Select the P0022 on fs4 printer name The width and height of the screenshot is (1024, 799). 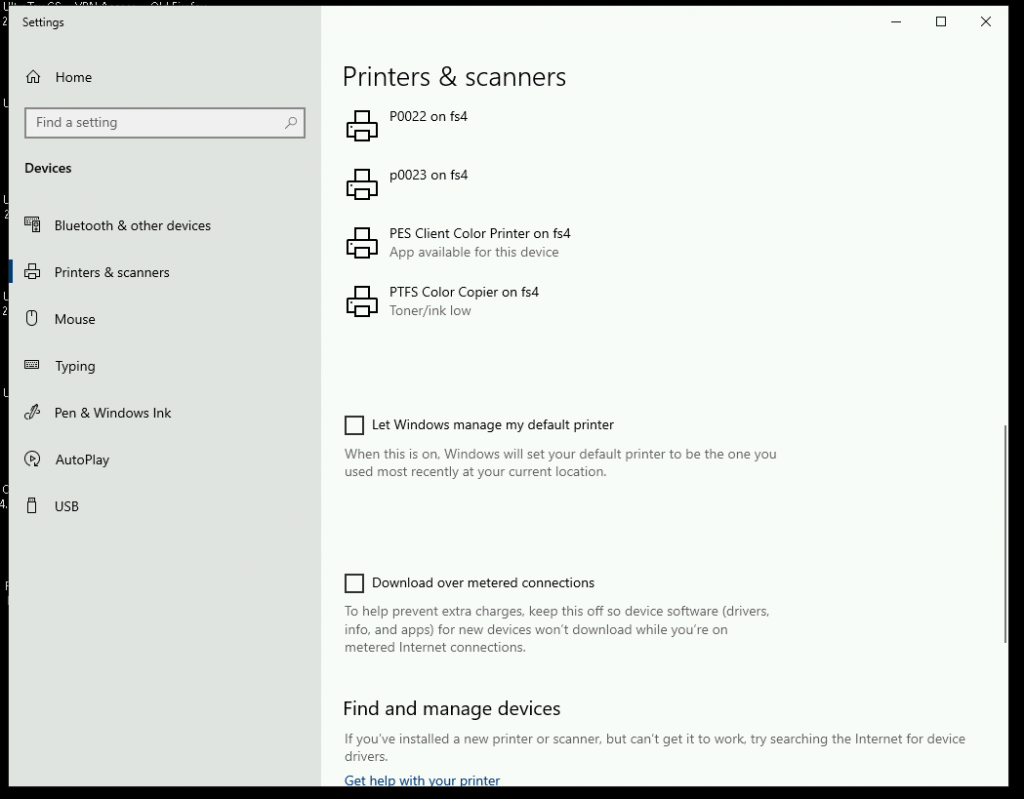(x=428, y=116)
